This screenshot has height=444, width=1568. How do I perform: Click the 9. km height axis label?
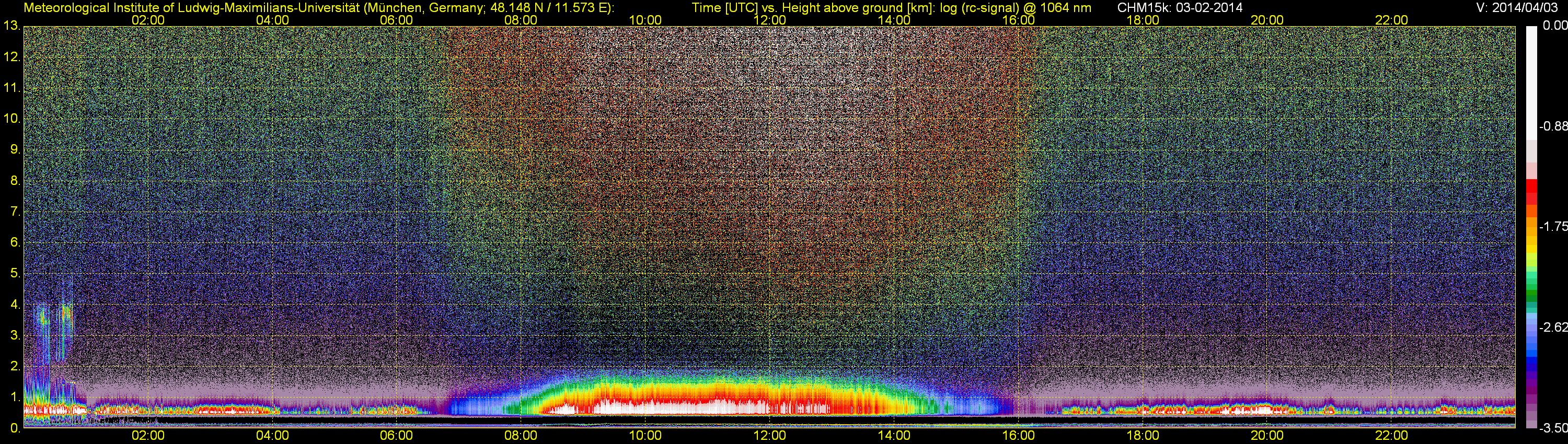(x=15, y=149)
